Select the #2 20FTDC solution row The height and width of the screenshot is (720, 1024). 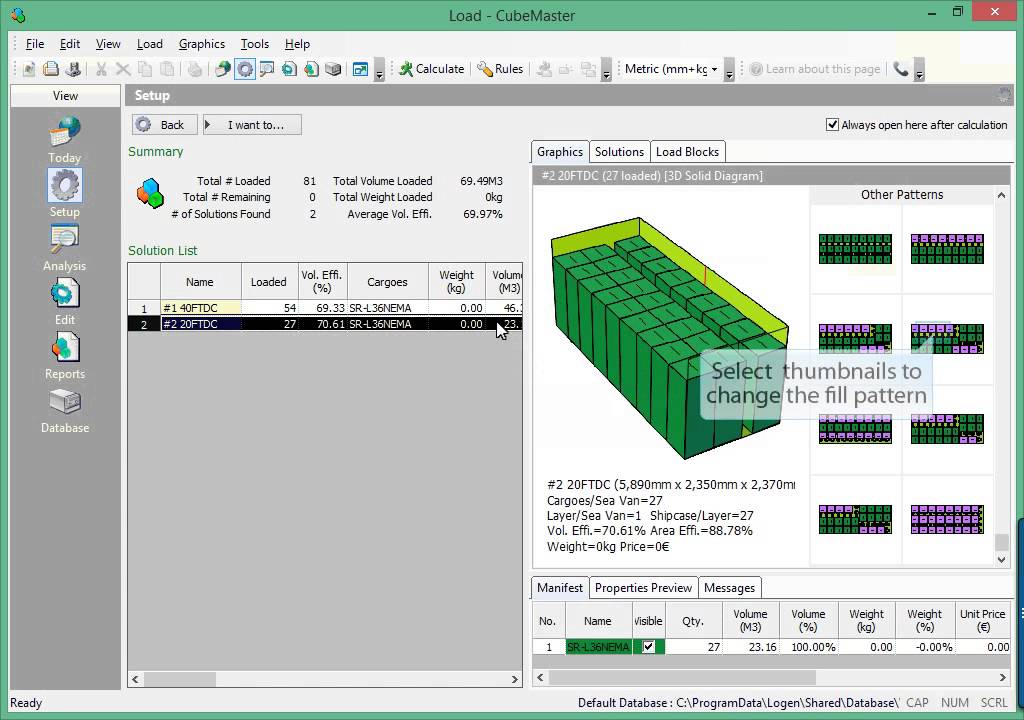tap(325, 324)
